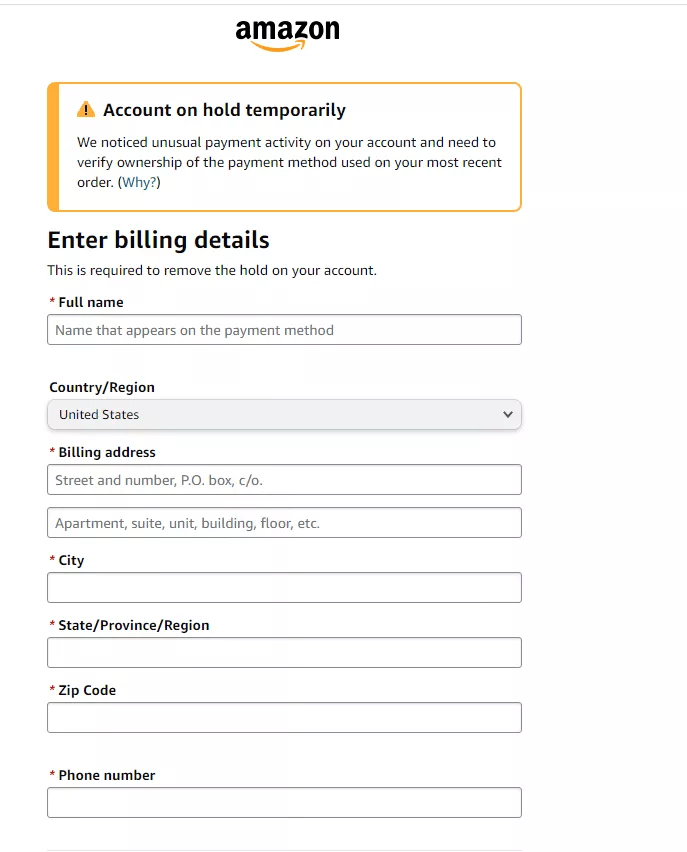Focus the Full name input field
687x852 pixels.
click(284, 330)
